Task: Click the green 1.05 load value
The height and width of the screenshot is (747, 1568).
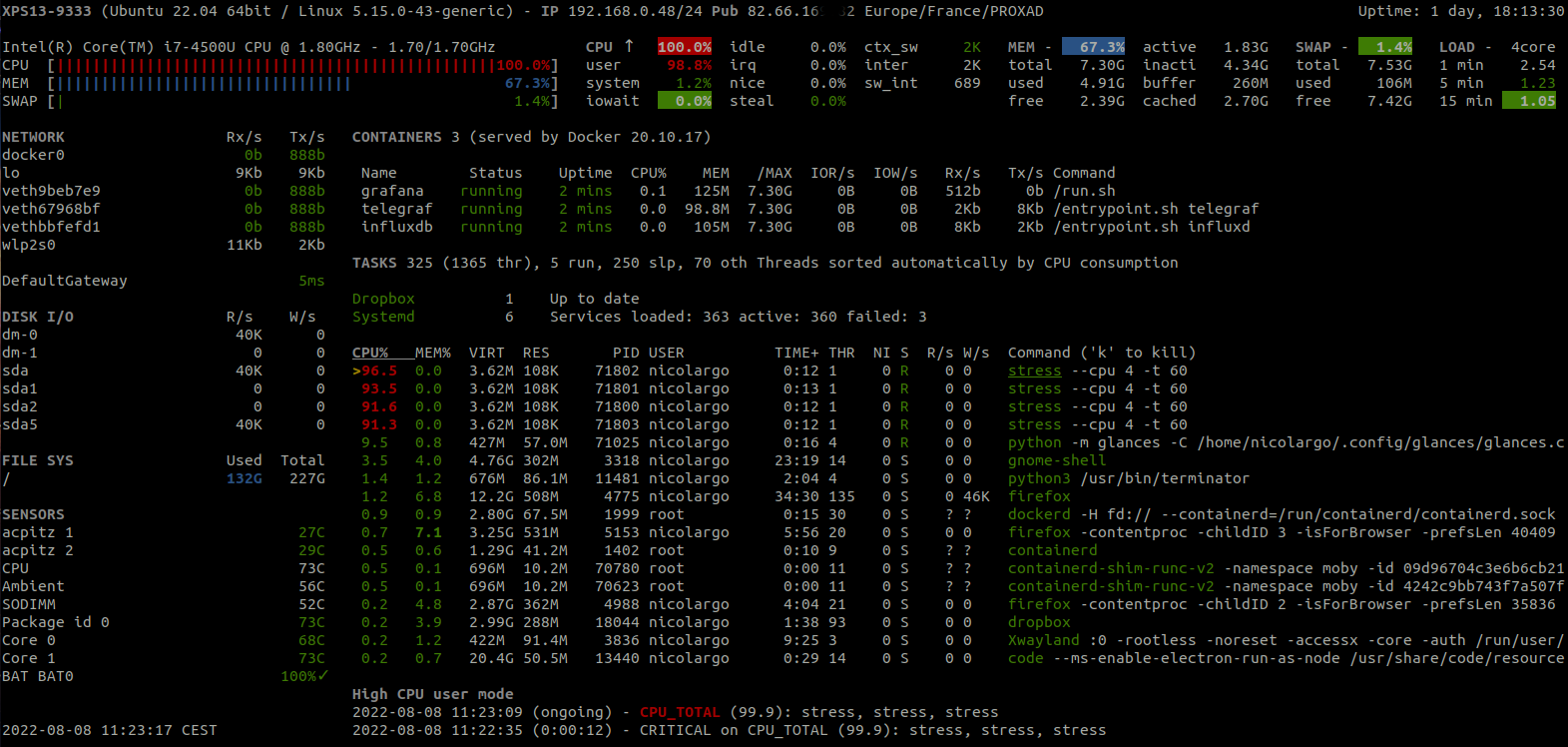Action: [x=1529, y=101]
